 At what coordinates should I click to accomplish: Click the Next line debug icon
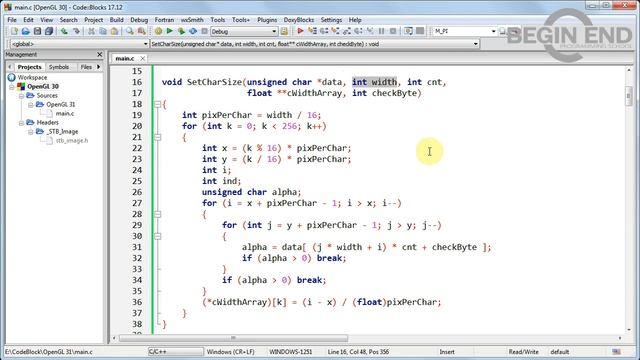tap(324, 31)
